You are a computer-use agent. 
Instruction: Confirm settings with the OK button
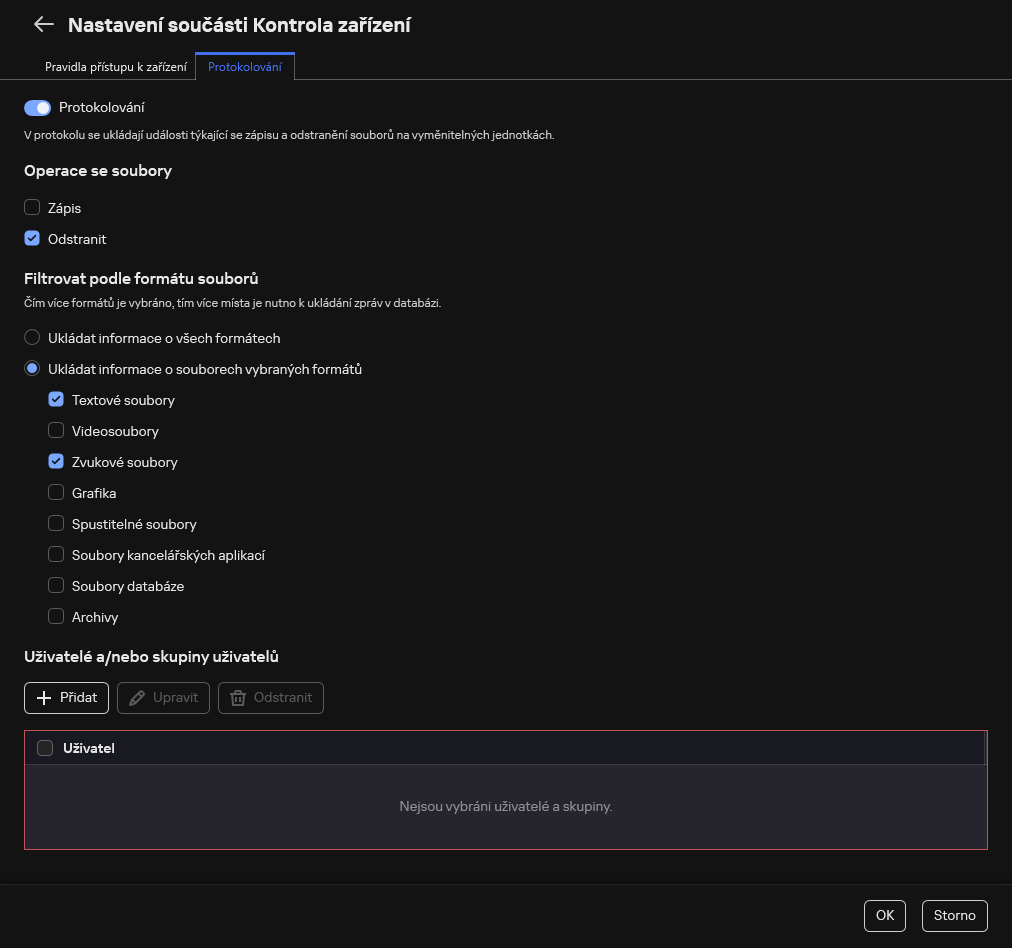click(x=884, y=915)
